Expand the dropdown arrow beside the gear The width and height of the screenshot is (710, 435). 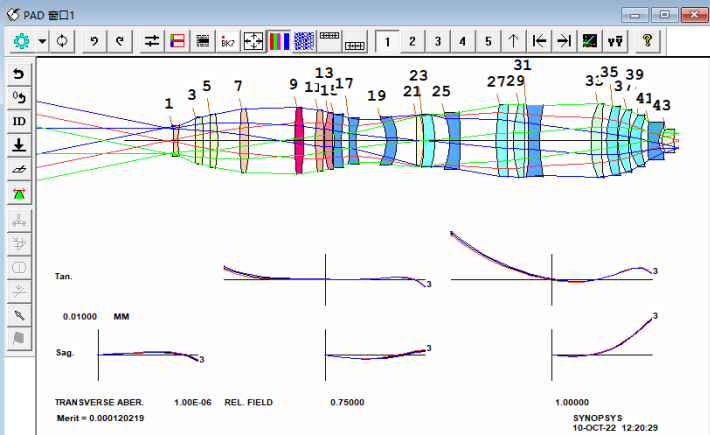(x=42, y=42)
